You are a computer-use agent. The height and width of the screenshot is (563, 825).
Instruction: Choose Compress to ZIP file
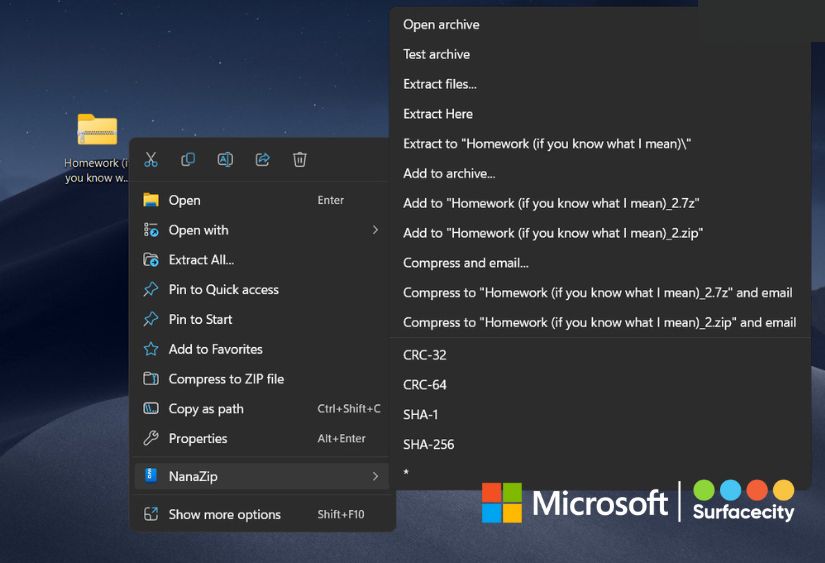[226, 379]
